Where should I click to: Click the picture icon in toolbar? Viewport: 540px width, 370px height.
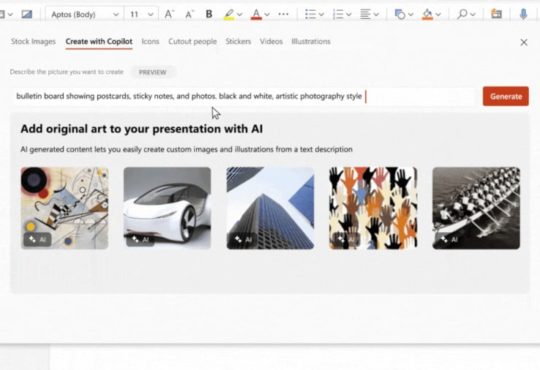(x=27, y=14)
